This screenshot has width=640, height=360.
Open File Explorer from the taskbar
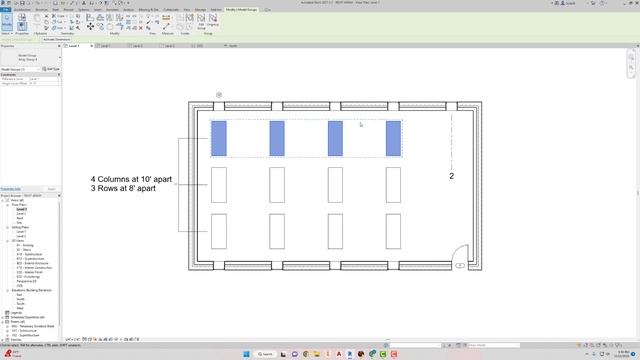point(317,354)
